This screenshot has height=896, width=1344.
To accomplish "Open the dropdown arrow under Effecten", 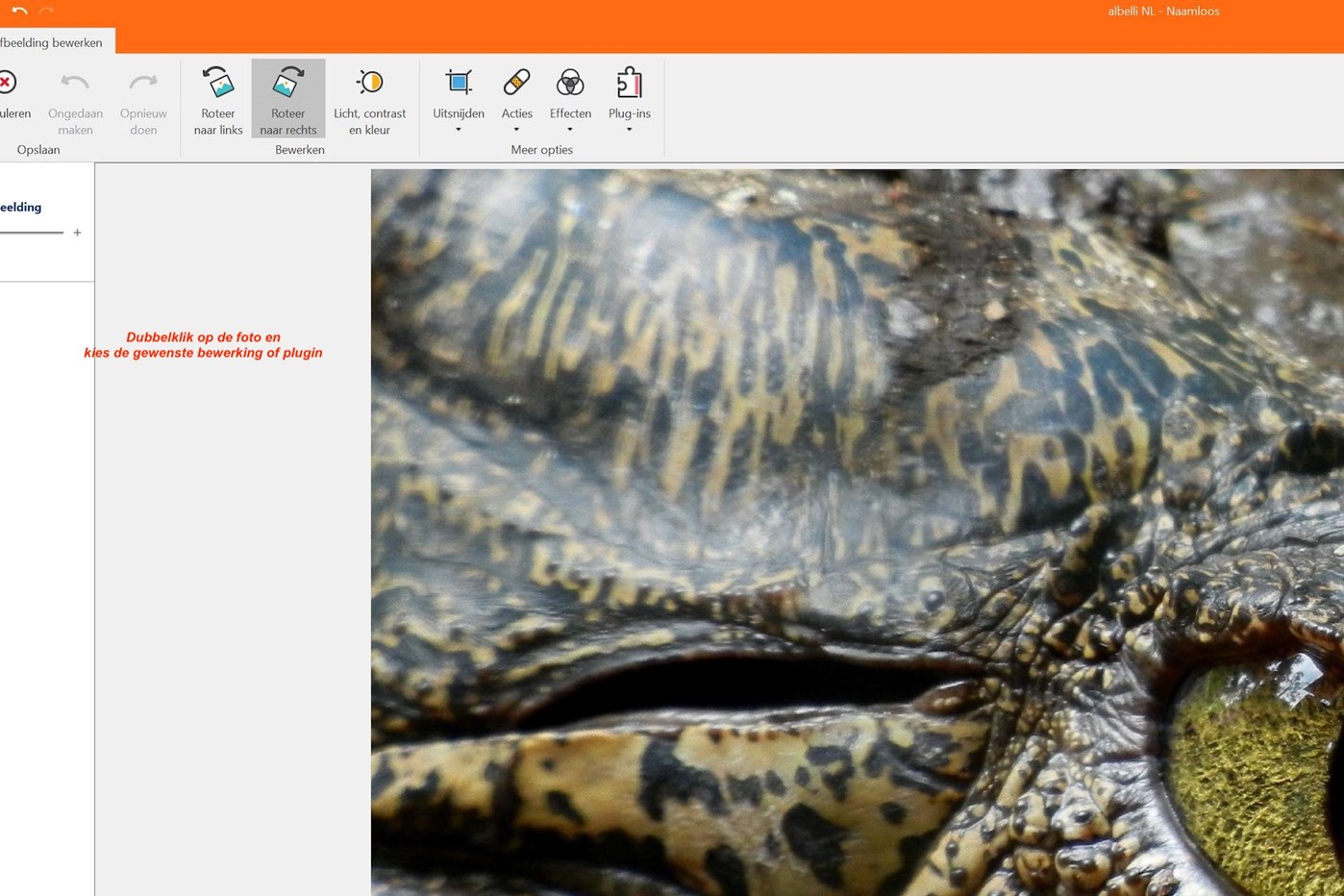I will 570,130.
